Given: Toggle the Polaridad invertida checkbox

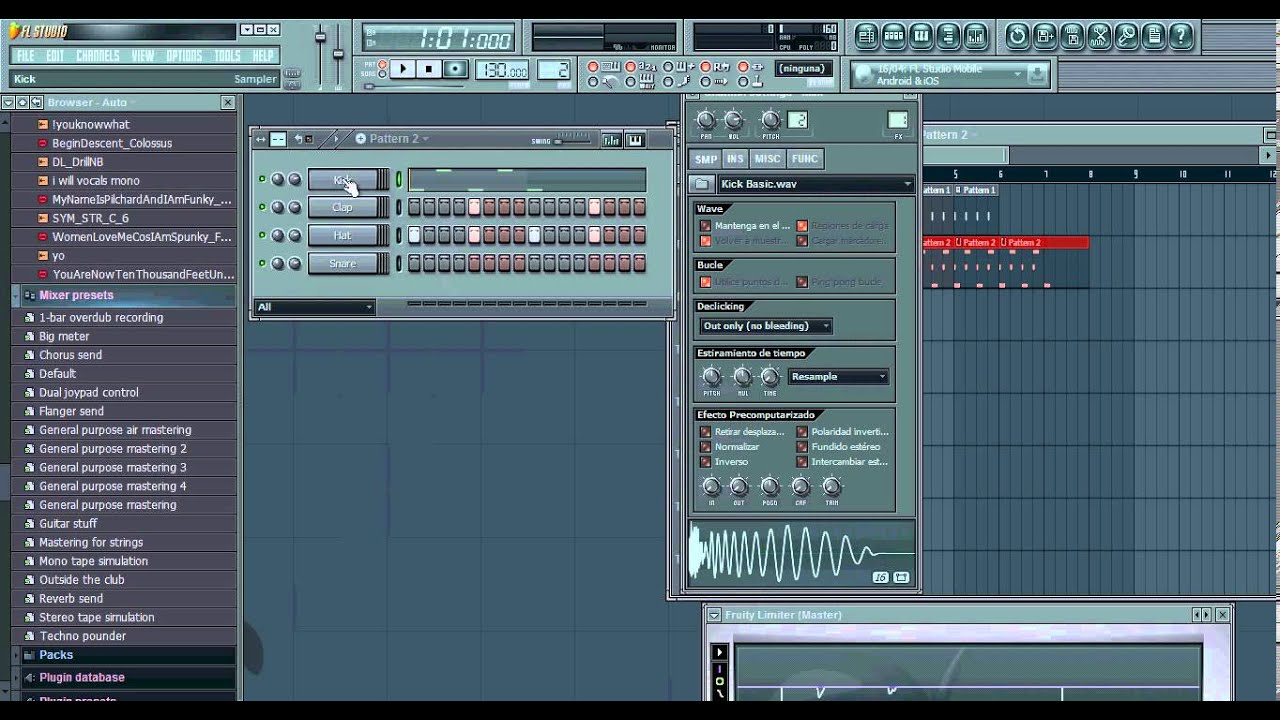Looking at the screenshot, I should click(x=802, y=432).
